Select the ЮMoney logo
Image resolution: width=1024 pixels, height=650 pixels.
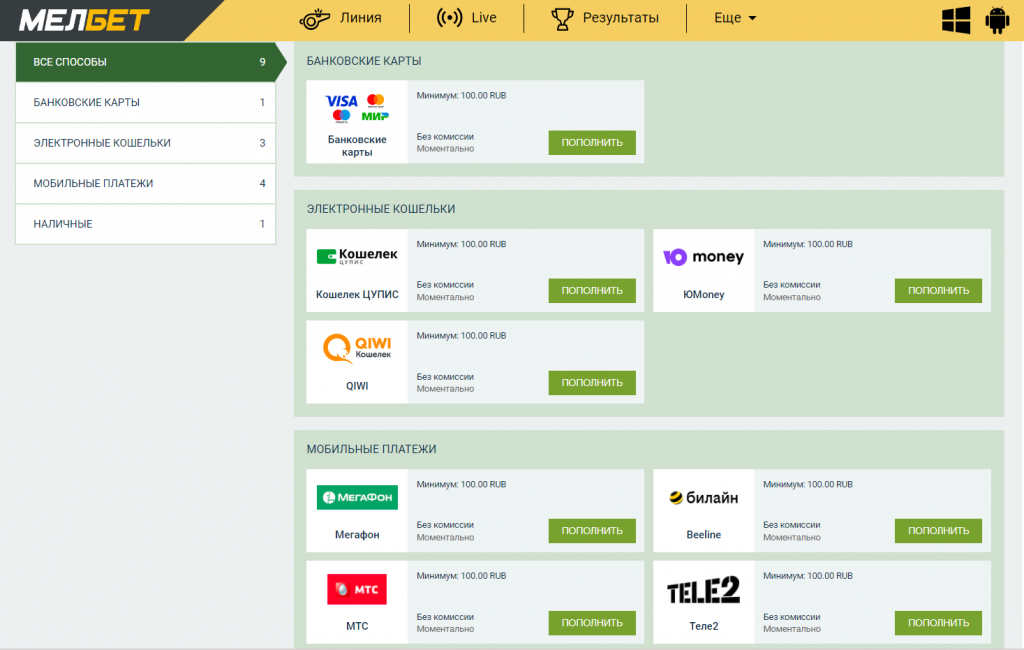(703, 257)
